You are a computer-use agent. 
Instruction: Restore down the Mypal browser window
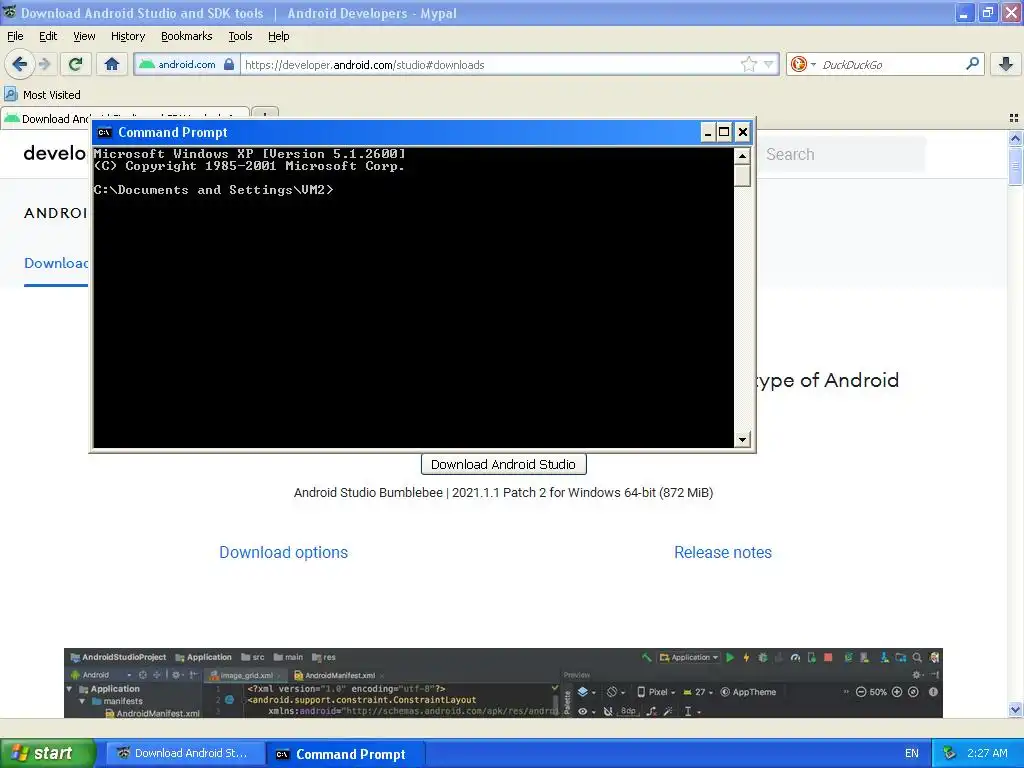[988, 13]
